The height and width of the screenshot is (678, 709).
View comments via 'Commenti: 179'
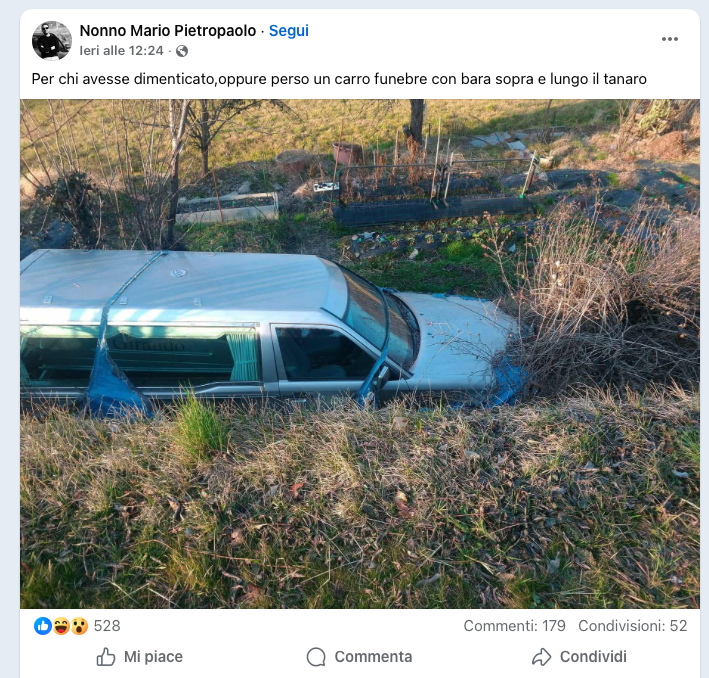514,626
